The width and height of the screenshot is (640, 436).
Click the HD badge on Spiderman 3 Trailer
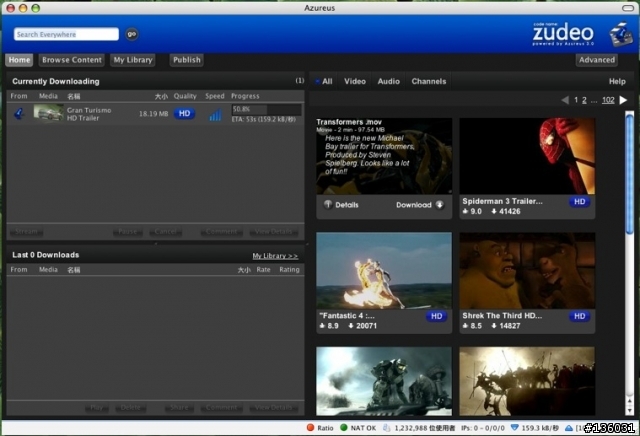coord(580,202)
